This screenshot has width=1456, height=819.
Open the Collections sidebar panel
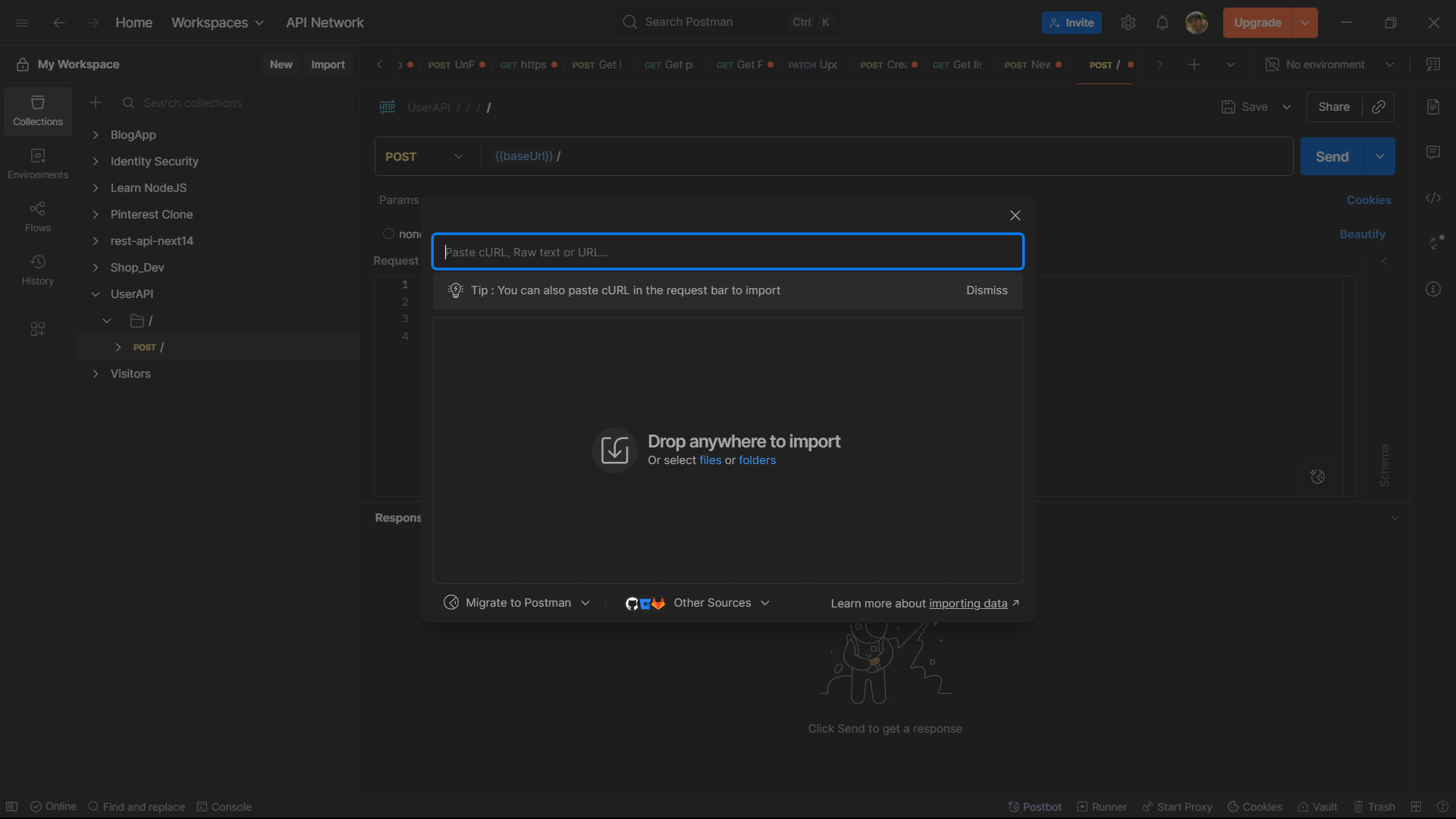[38, 111]
